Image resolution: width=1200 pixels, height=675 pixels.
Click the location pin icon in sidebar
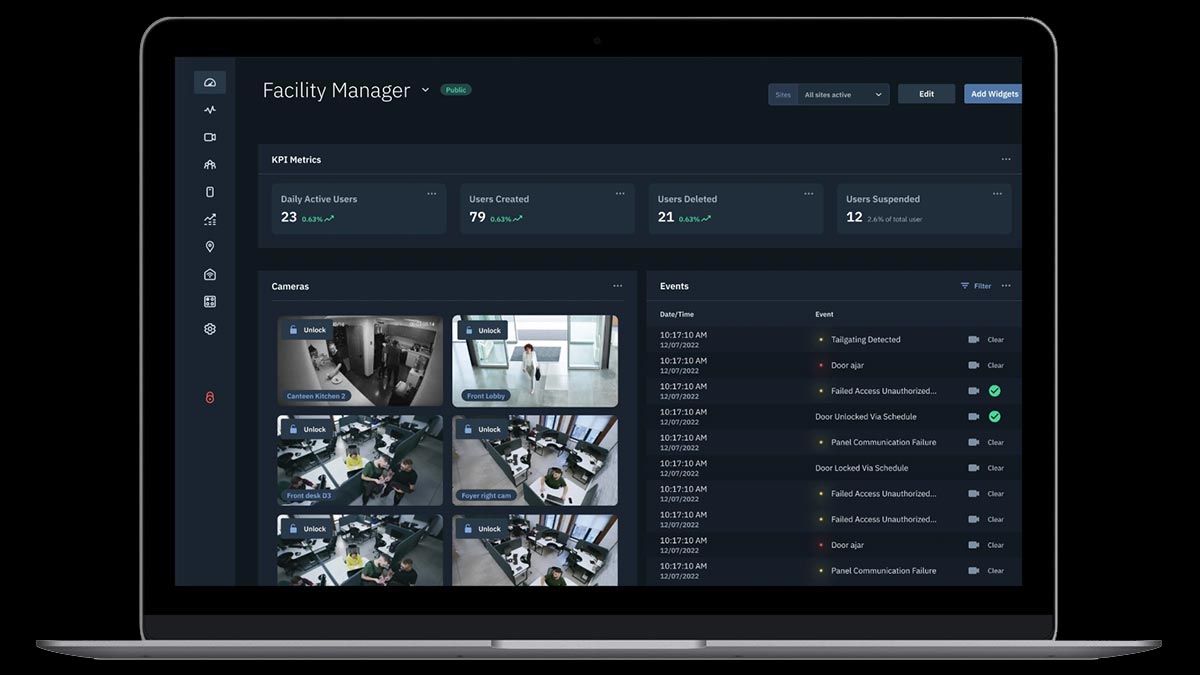(x=210, y=247)
